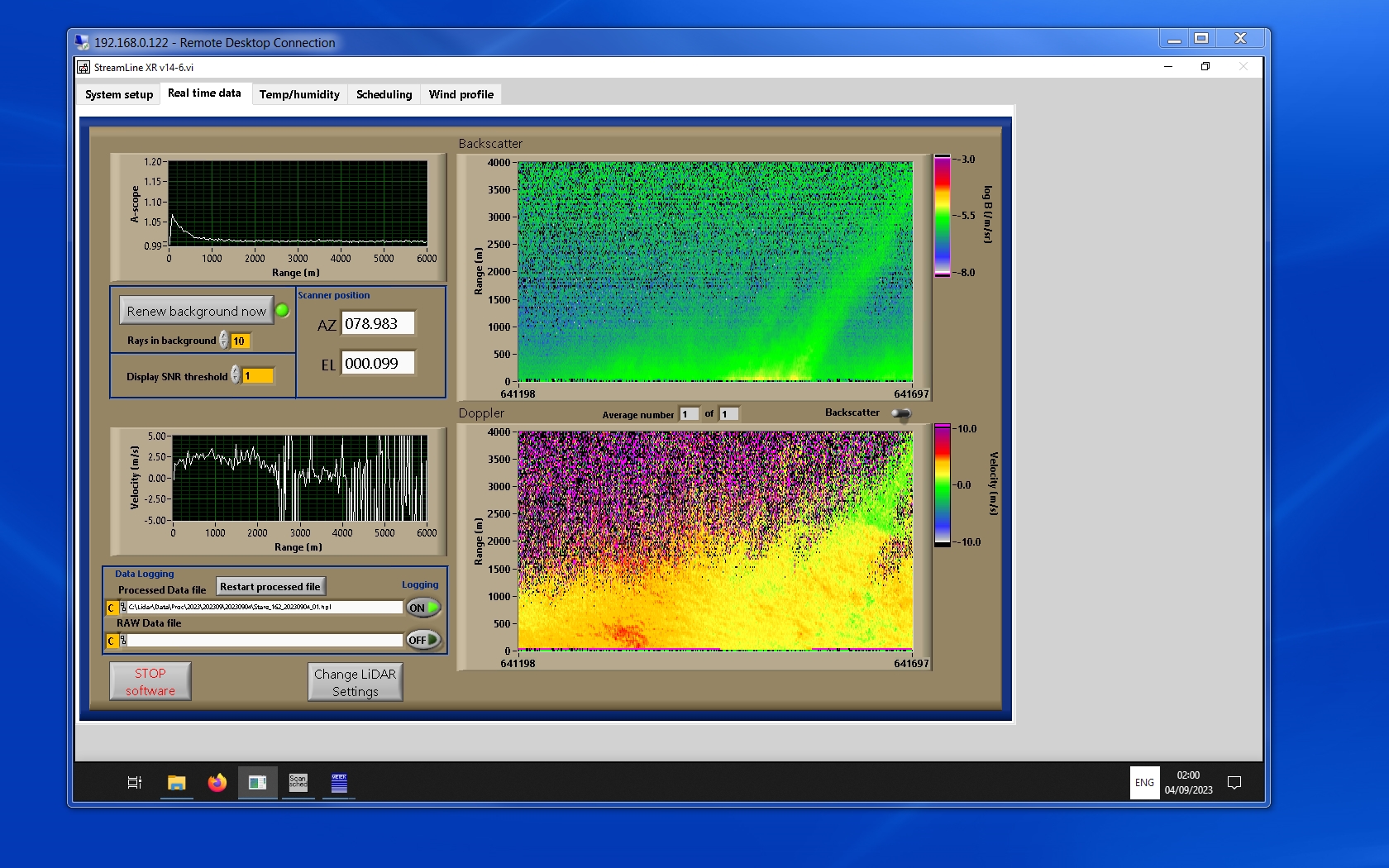Turn off processed data Logging switch

click(422, 608)
